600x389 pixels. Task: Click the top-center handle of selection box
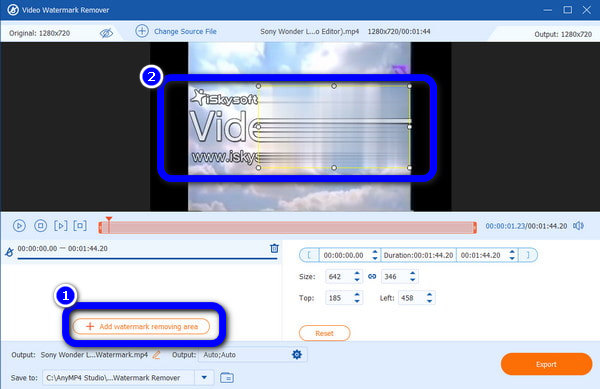(334, 86)
